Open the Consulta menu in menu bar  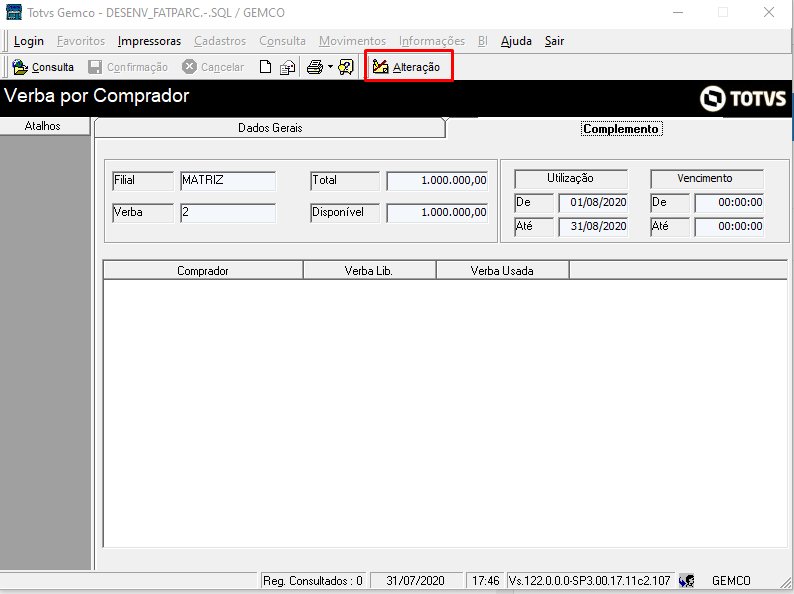point(283,41)
